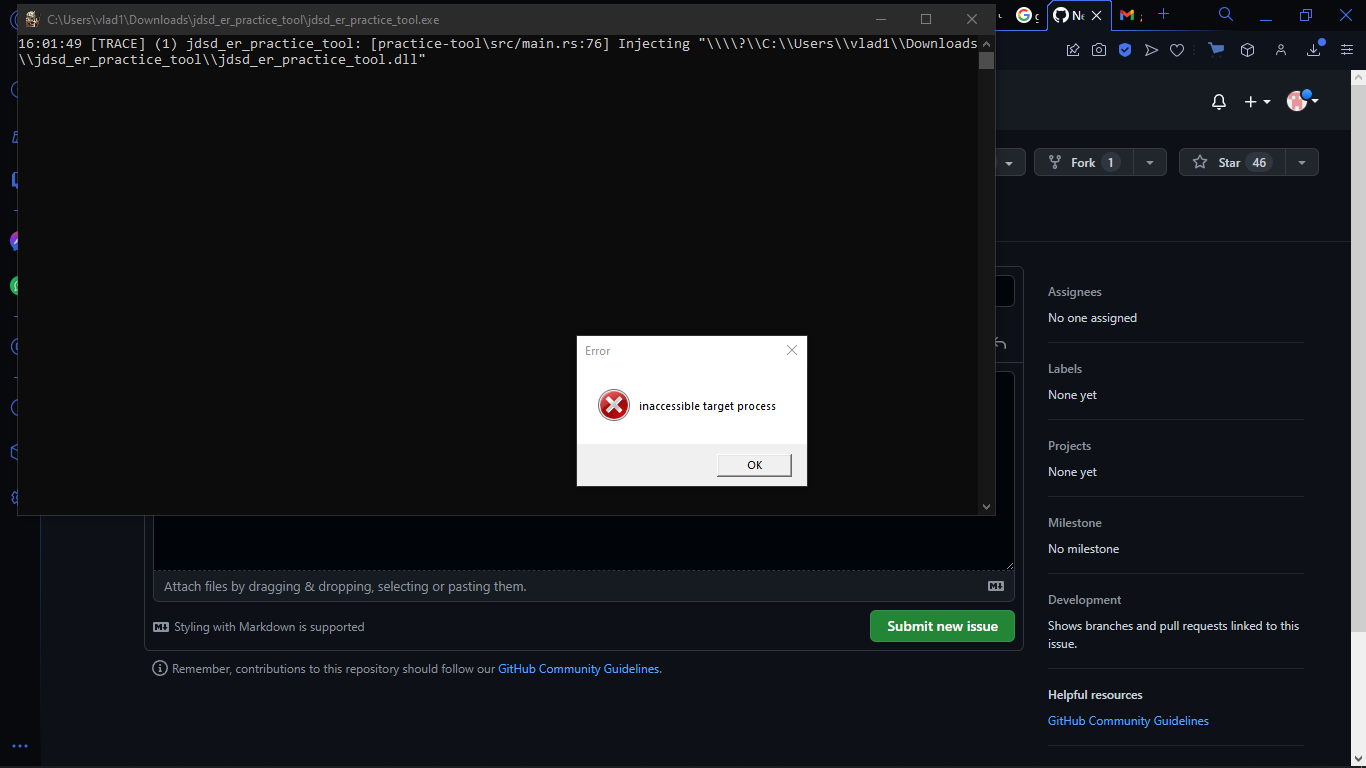The image size is (1366, 768).
Task: Open the GitHub create new dropdown
Action: pos(1256,101)
